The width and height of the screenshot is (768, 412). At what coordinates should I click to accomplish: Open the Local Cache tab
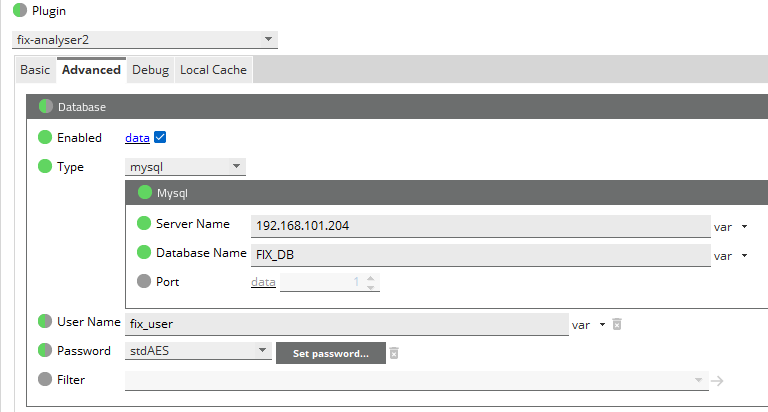[213, 70]
